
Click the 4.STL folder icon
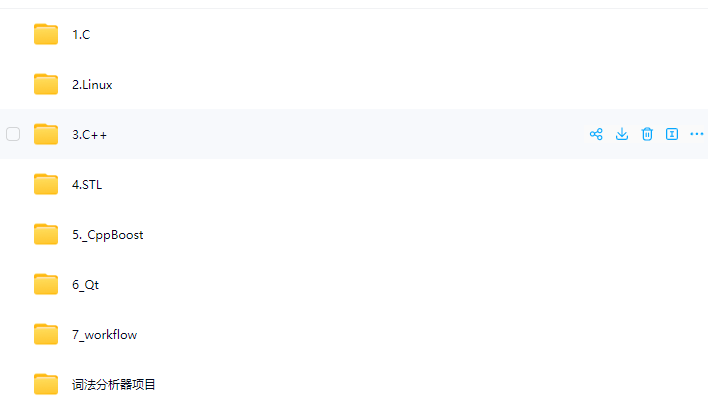(46, 184)
